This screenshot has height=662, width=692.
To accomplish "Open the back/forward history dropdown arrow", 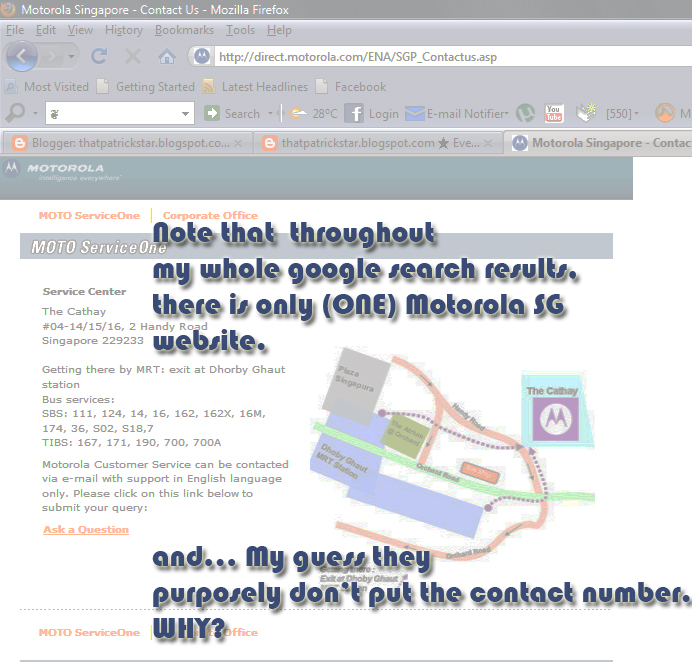I will tap(71, 56).
